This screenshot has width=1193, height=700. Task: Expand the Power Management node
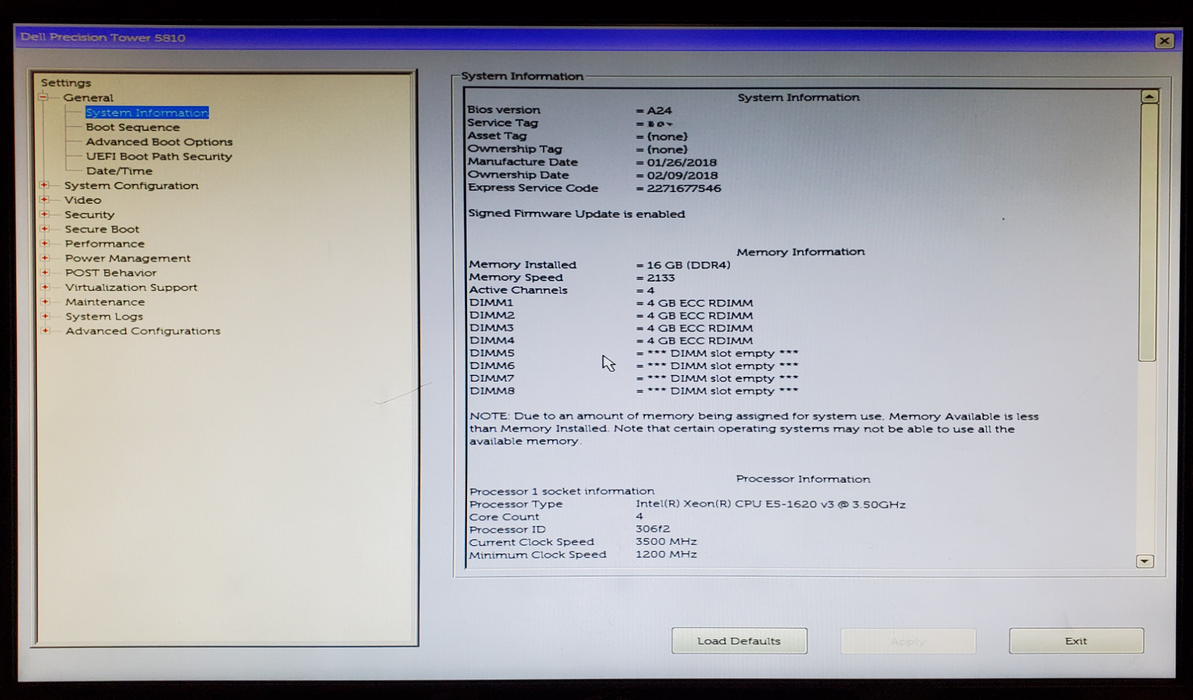(x=44, y=258)
